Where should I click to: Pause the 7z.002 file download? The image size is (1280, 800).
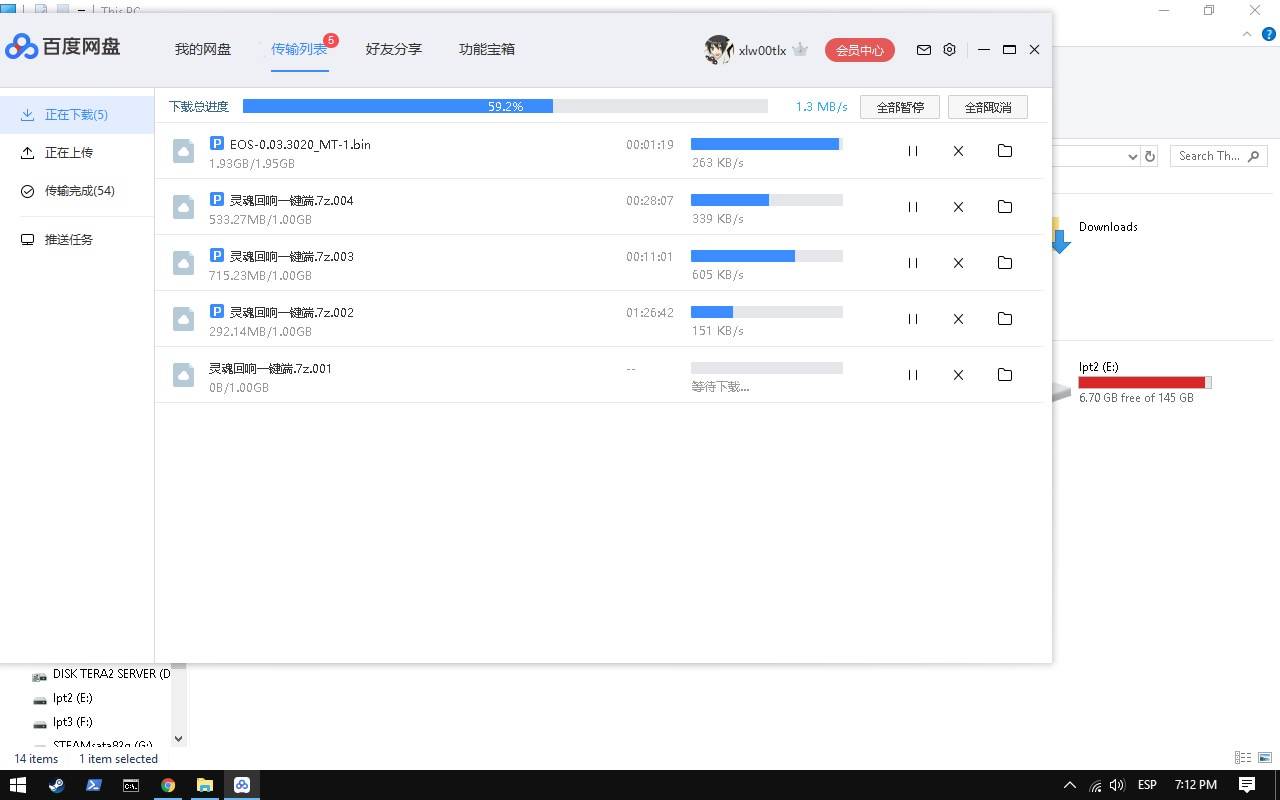[912, 319]
